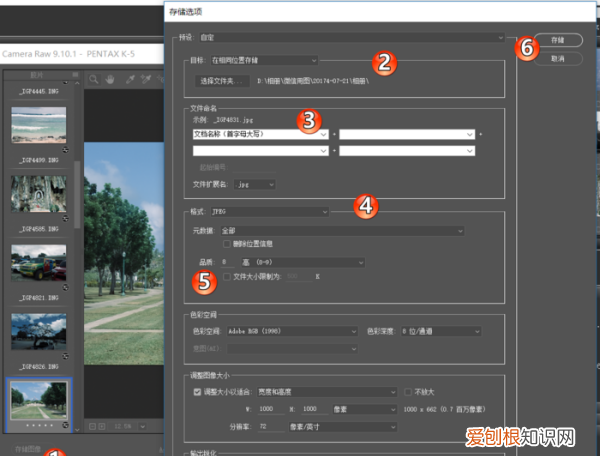Select the Zoom tool in Camera Raw toolbar

coord(92,77)
